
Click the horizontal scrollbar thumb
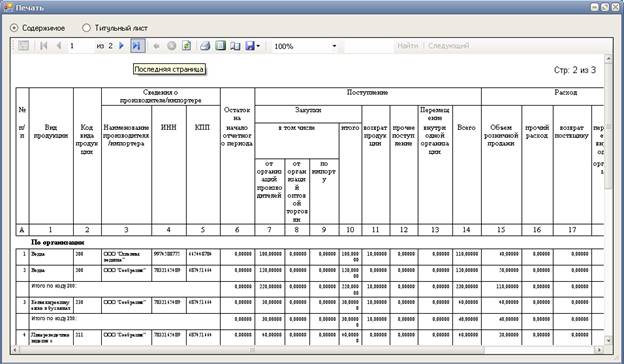click(x=252, y=350)
